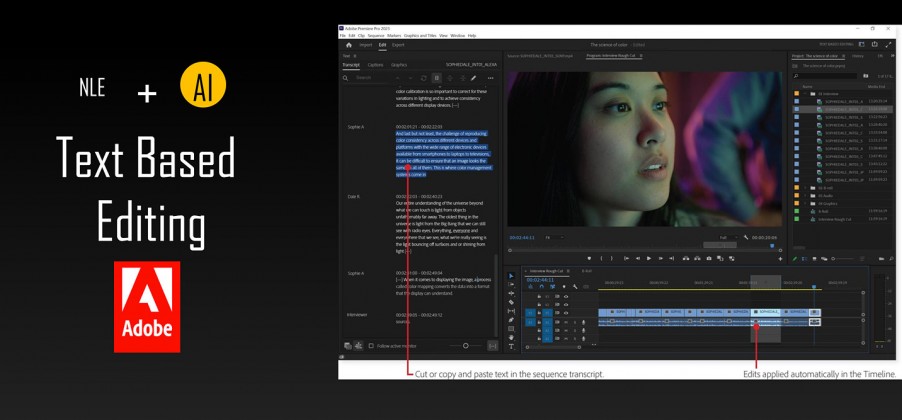
Task: Adjust the transcript text zoom slider
Action: click(465, 346)
